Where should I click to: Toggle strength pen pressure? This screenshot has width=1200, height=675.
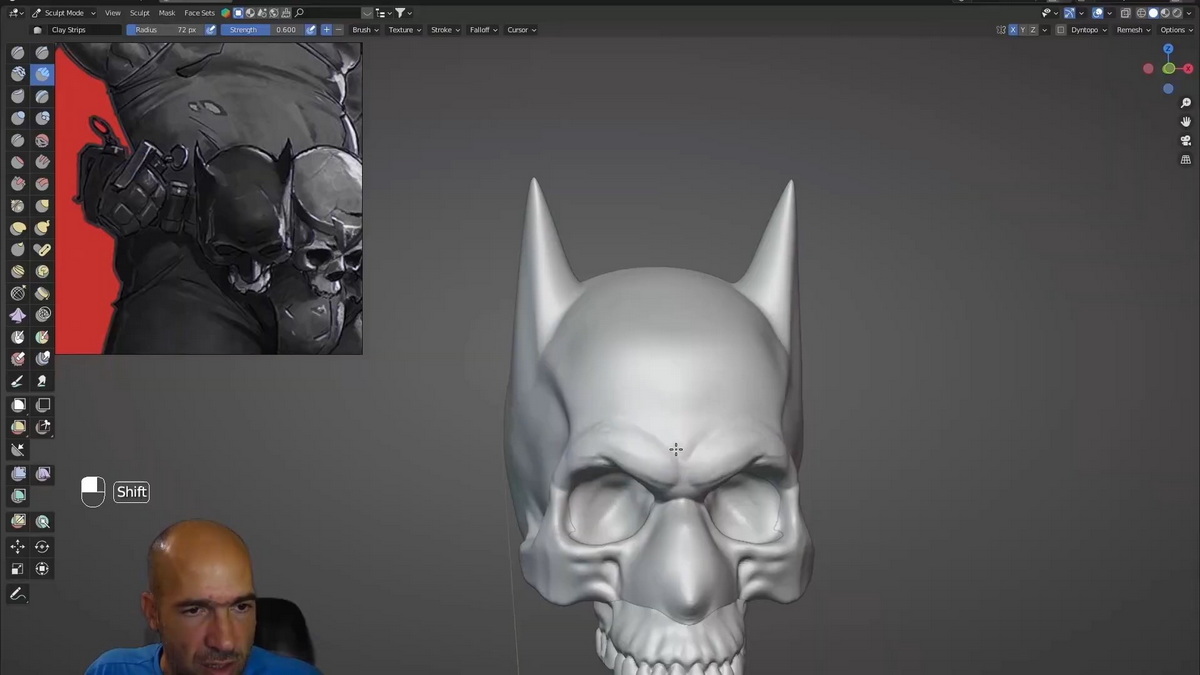[x=310, y=30]
